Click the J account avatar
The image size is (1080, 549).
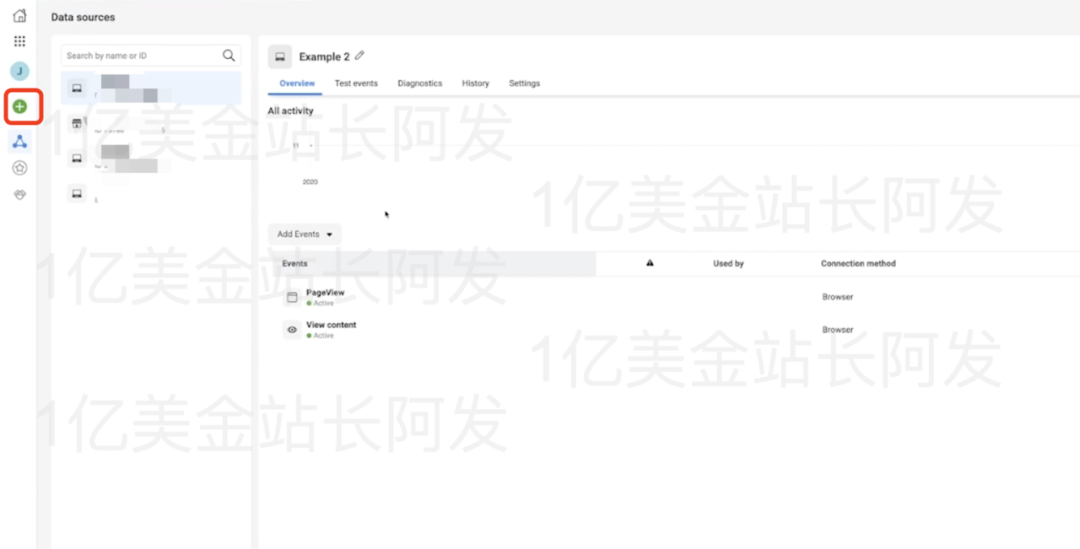tap(20, 71)
